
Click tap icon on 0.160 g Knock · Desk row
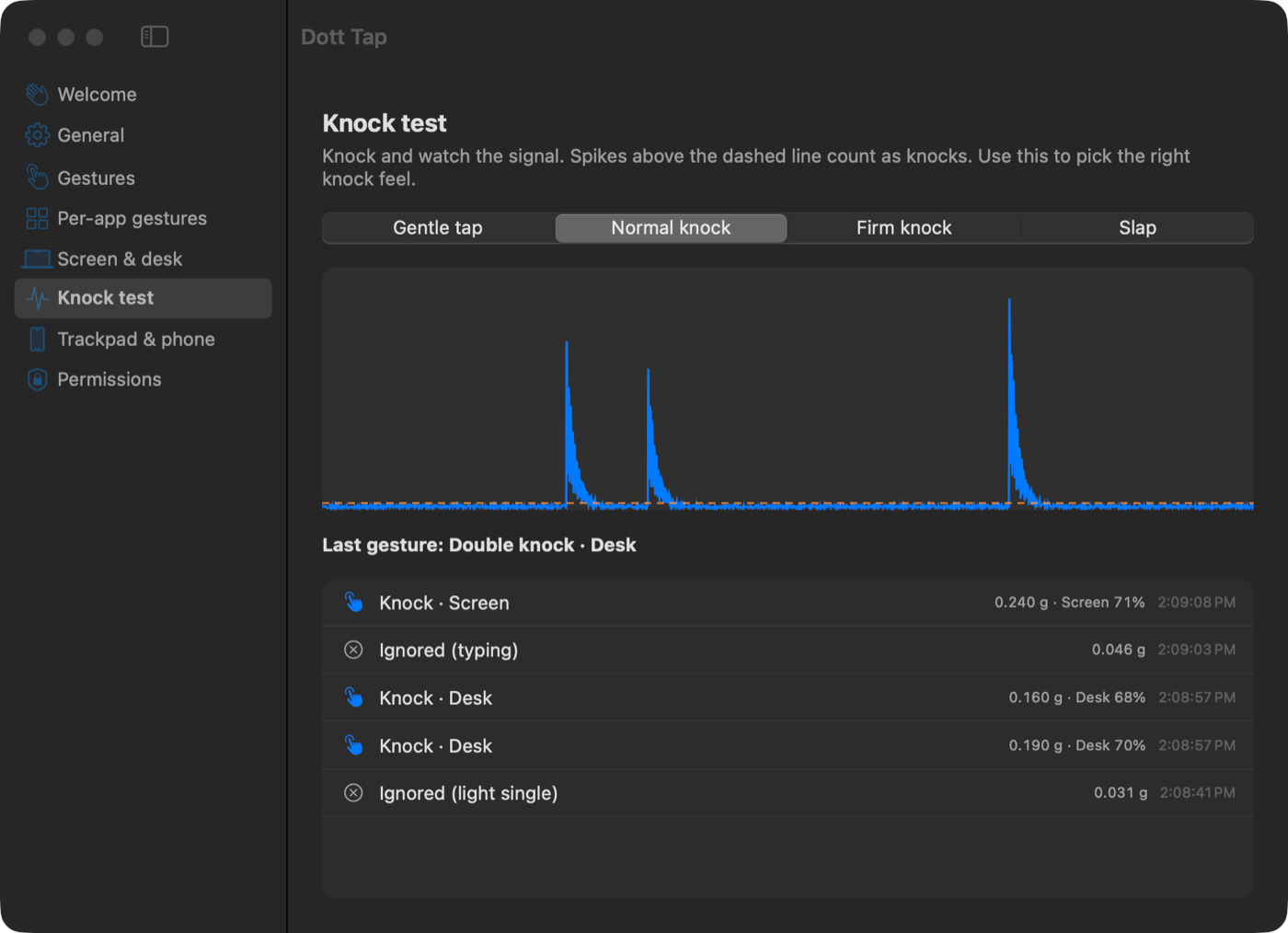[x=353, y=697]
